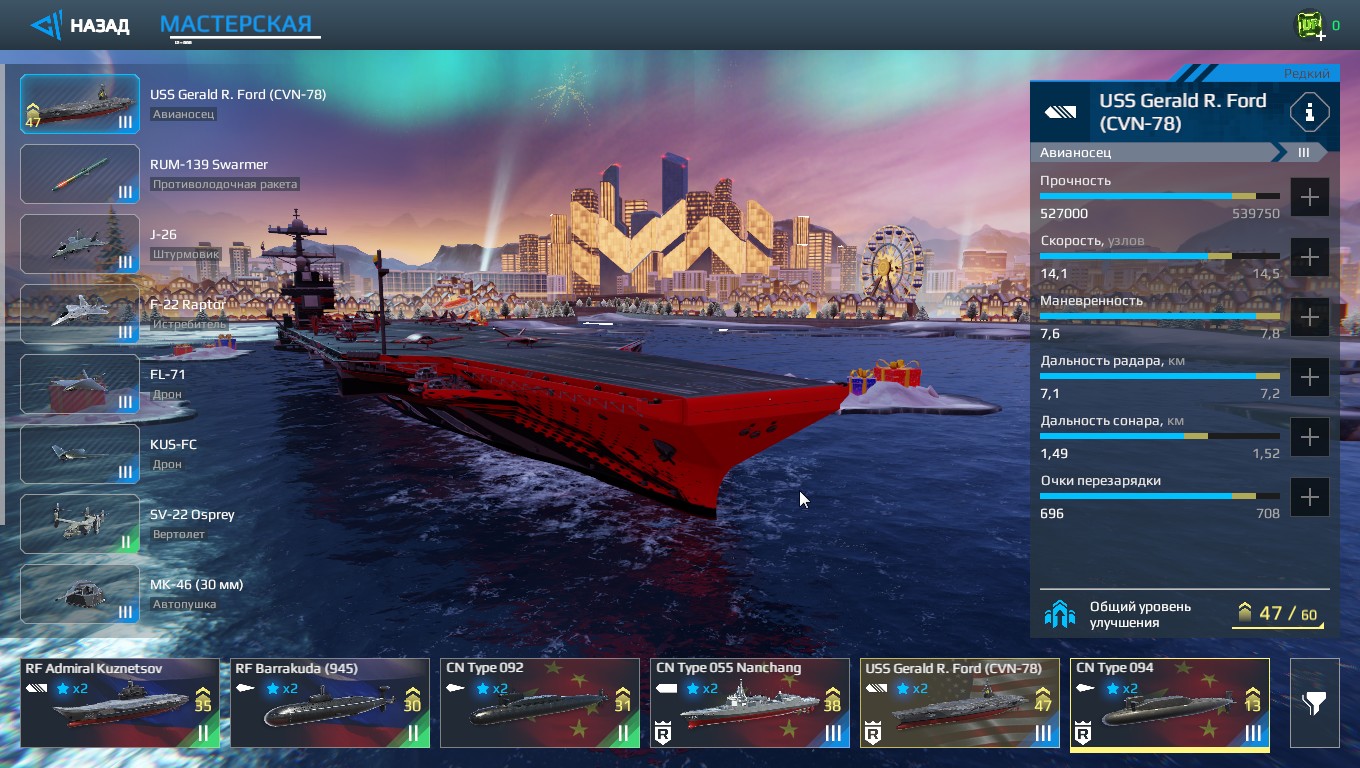Upgrade Очки перезарядки with its plus button
This screenshot has width=1360, height=768.
click(1309, 497)
